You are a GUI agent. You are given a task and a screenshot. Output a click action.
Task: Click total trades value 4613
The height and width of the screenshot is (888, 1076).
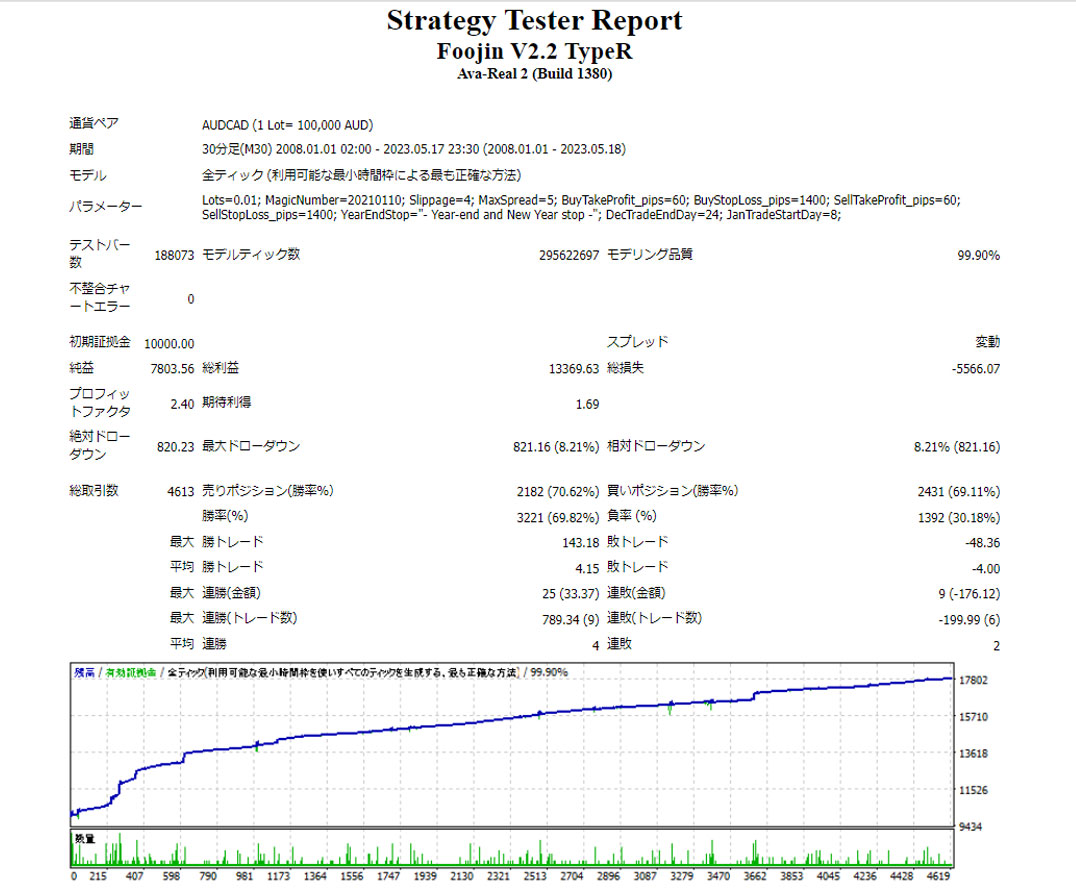click(180, 491)
